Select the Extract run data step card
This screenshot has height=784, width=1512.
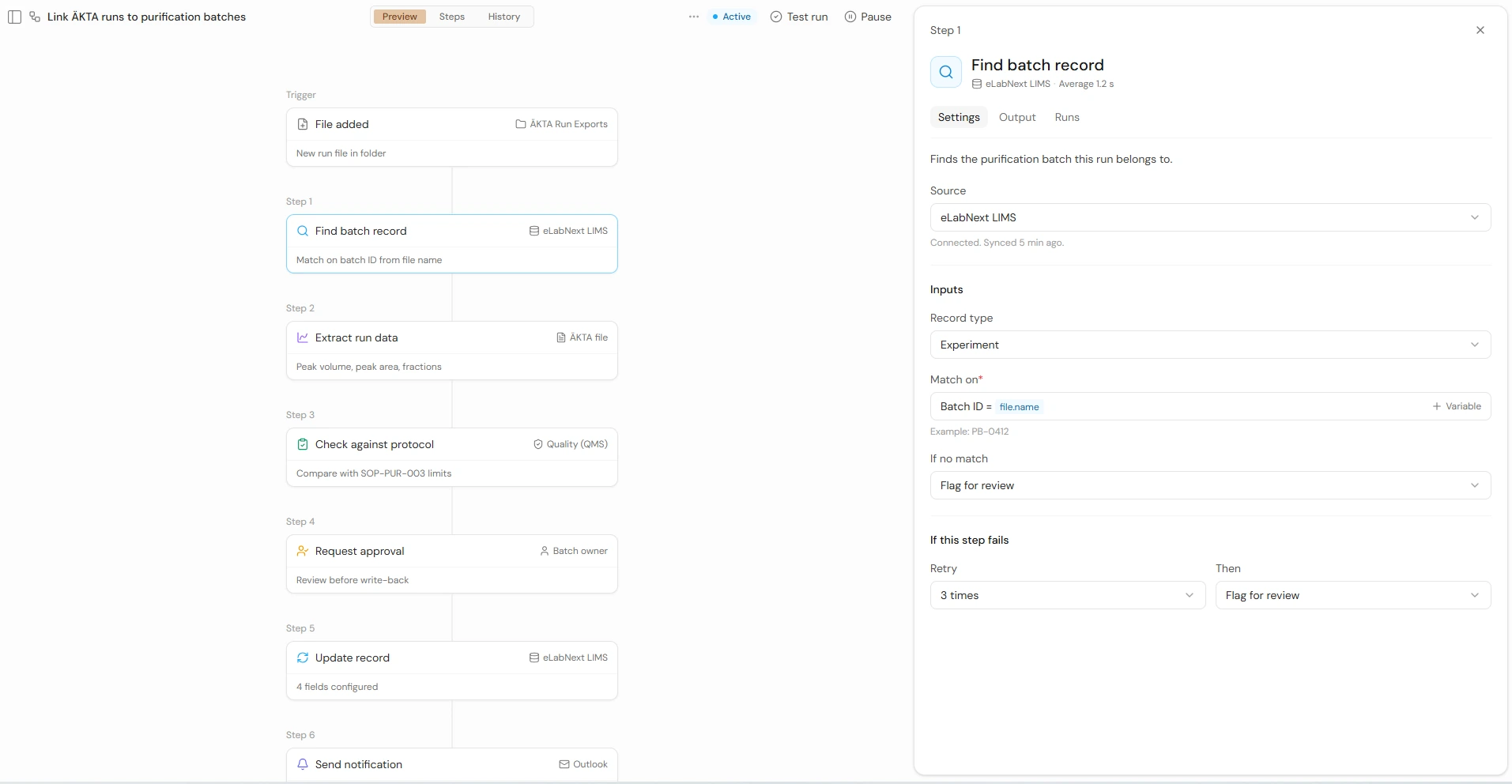(x=452, y=351)
